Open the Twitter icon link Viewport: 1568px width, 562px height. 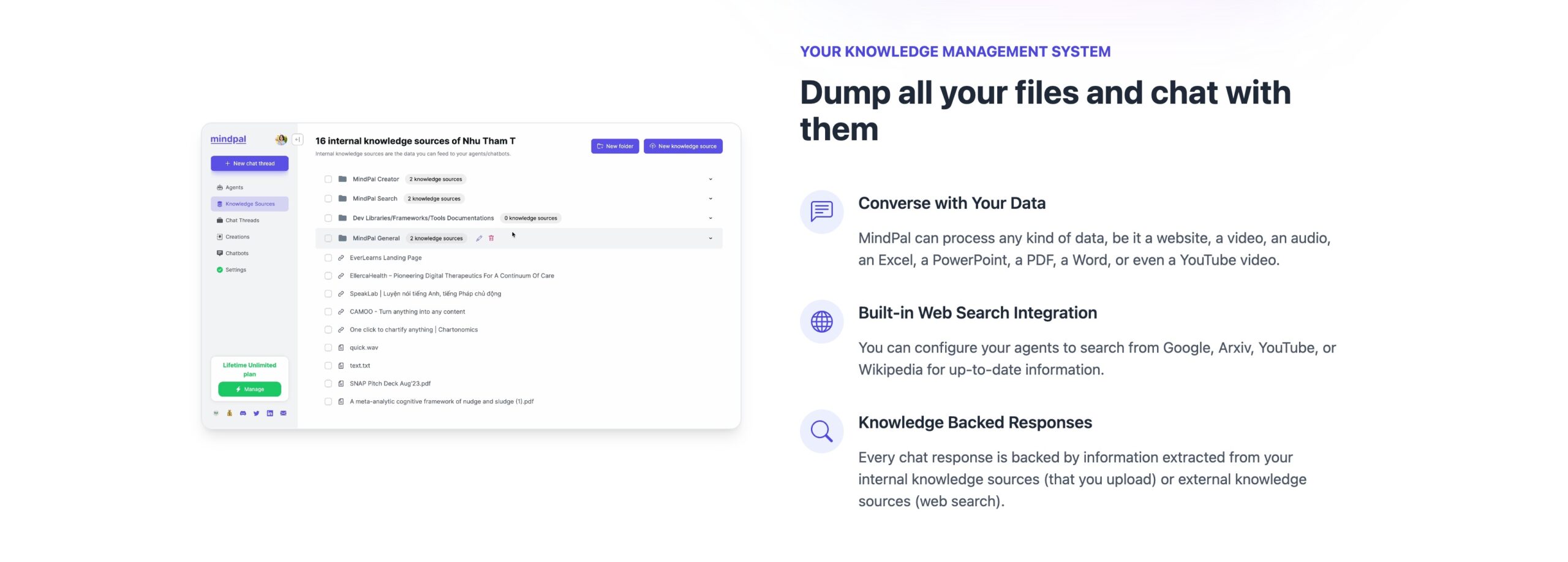[x=257, y=414]
